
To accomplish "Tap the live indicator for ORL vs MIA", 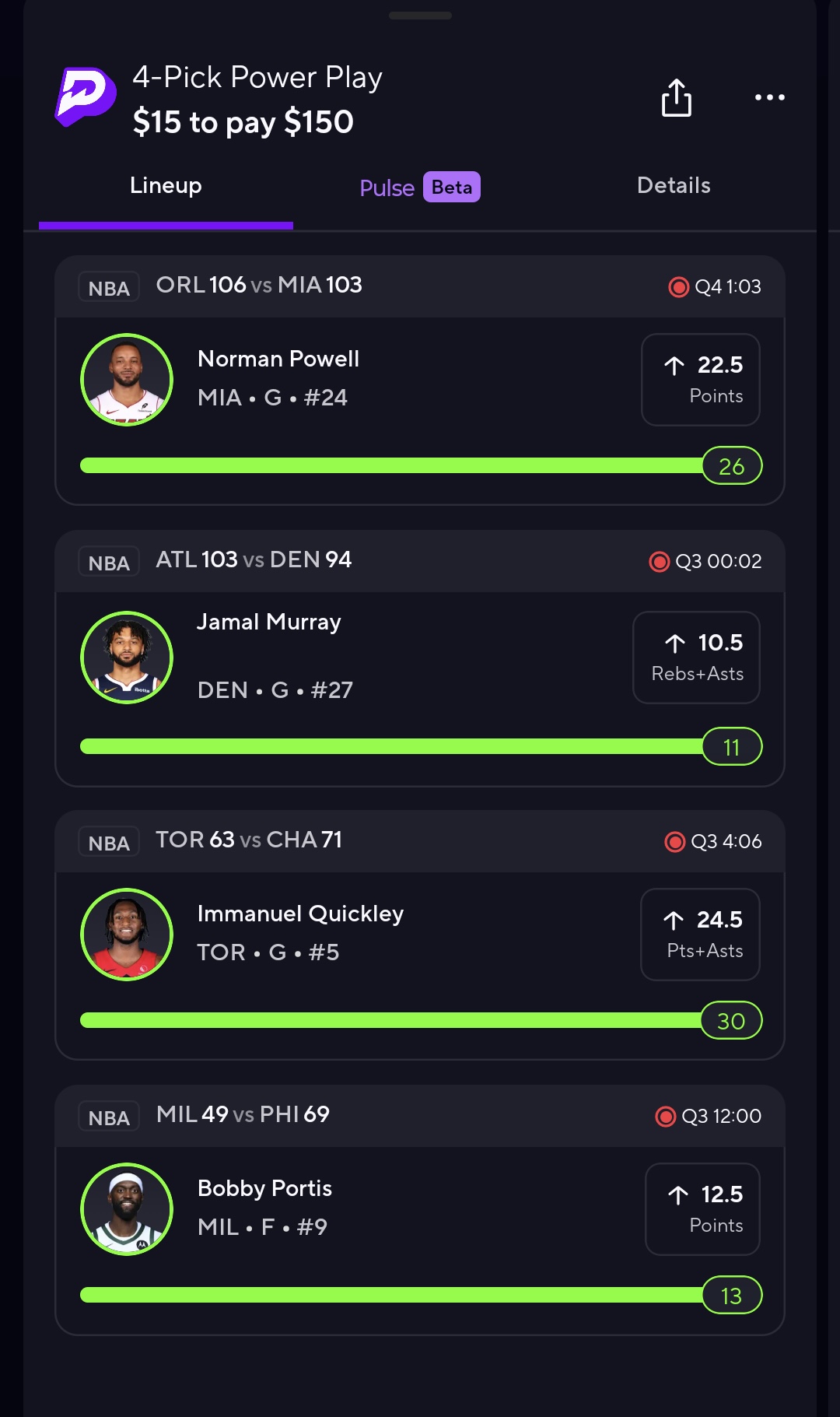I will click(x=678, y=287).
